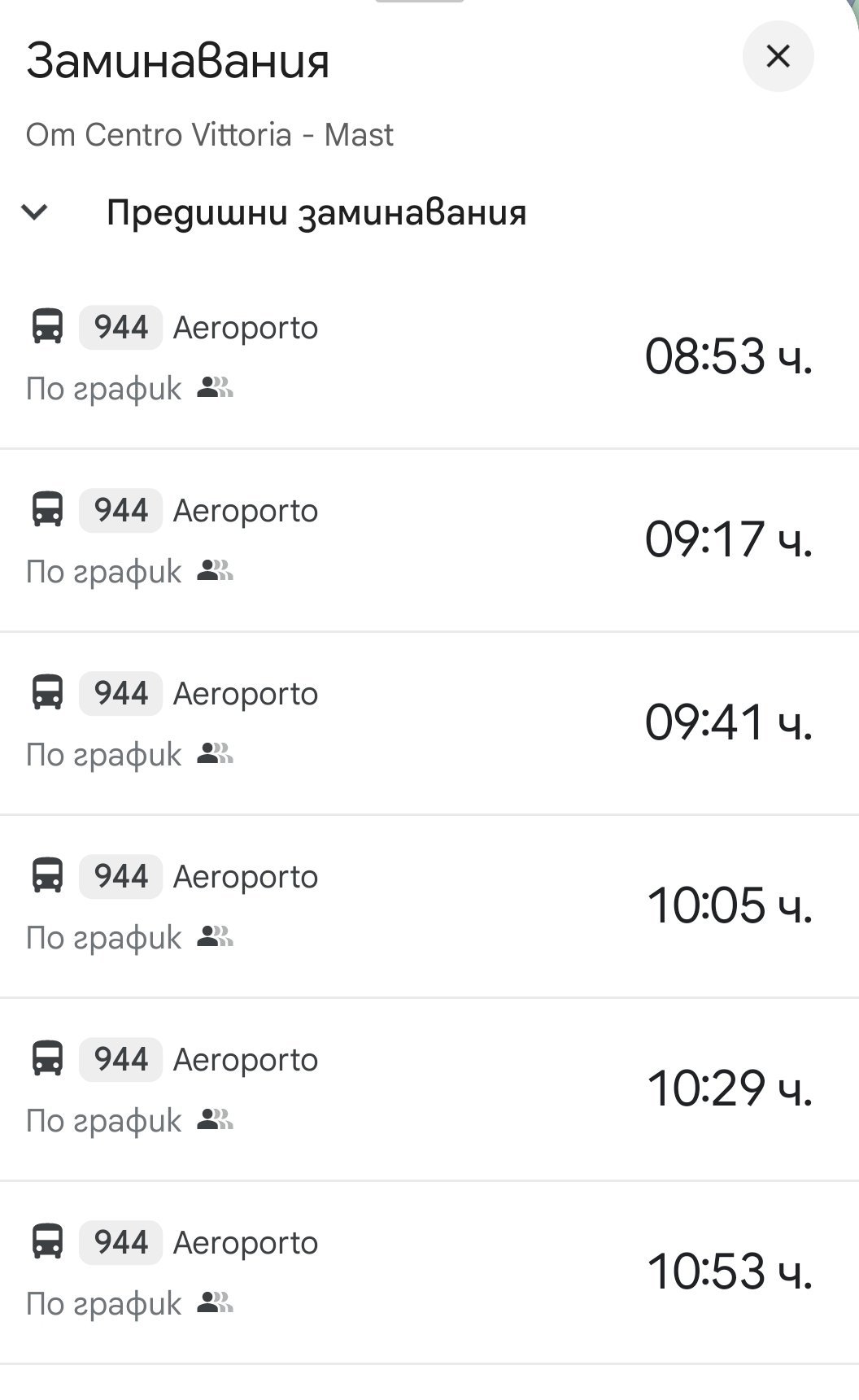Click bus icon for 10:29 departure
Image resolution: width=859 pixels, height=1400 pixels.
coord(47,1059)
